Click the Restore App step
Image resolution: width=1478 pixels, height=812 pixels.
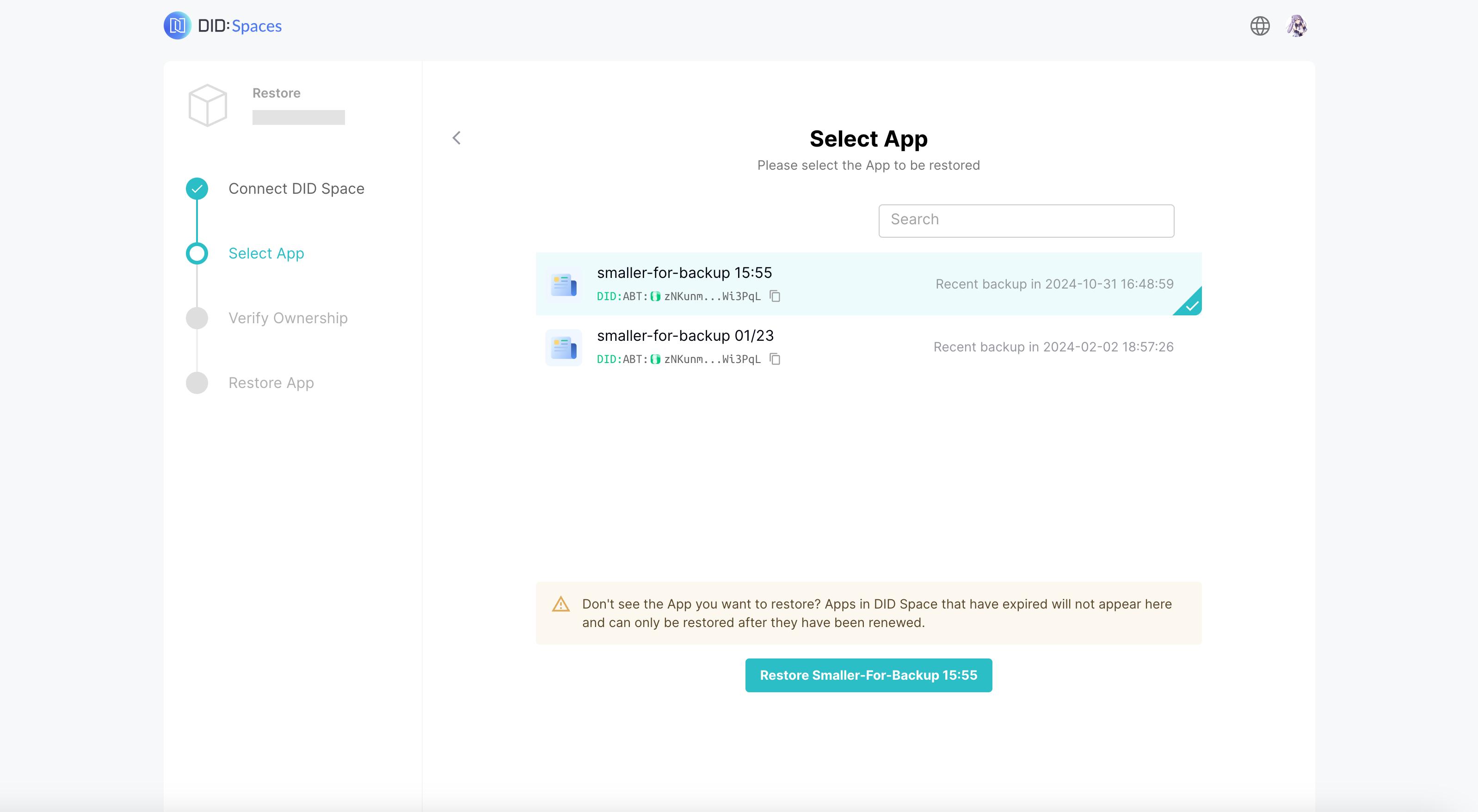tap(271, 383)
